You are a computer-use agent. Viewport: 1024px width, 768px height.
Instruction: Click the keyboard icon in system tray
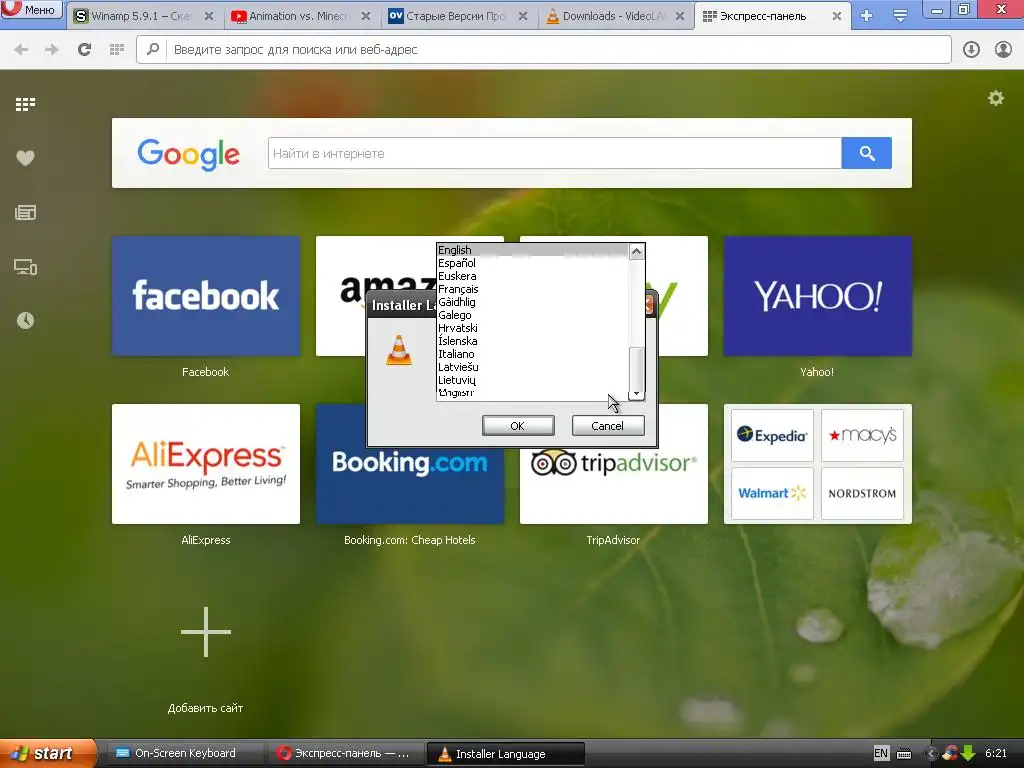pyautogui.click(x=904, y=754)
